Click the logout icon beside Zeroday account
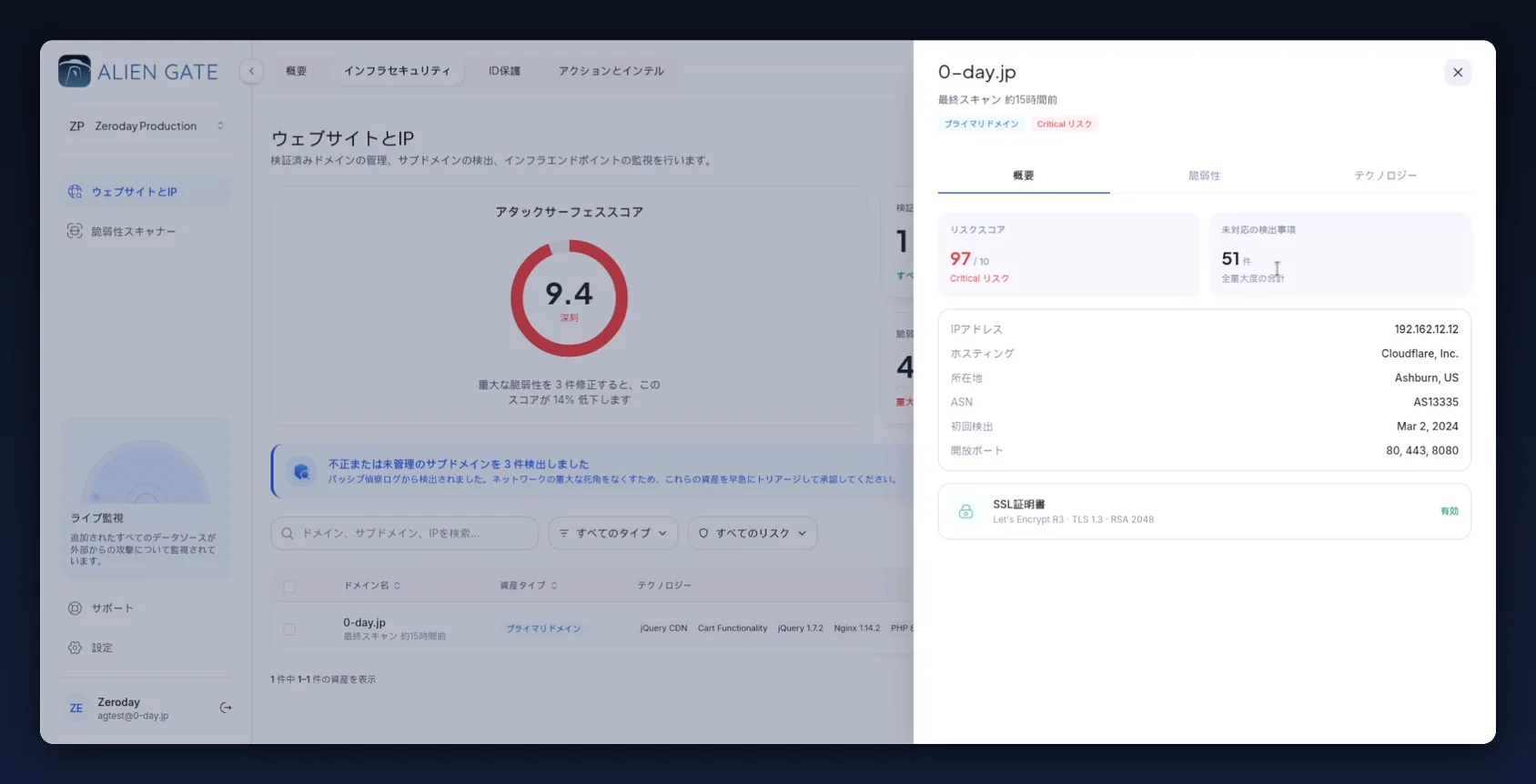Image resolution: width=1536 pixels, height=784 pixels. 226,708
